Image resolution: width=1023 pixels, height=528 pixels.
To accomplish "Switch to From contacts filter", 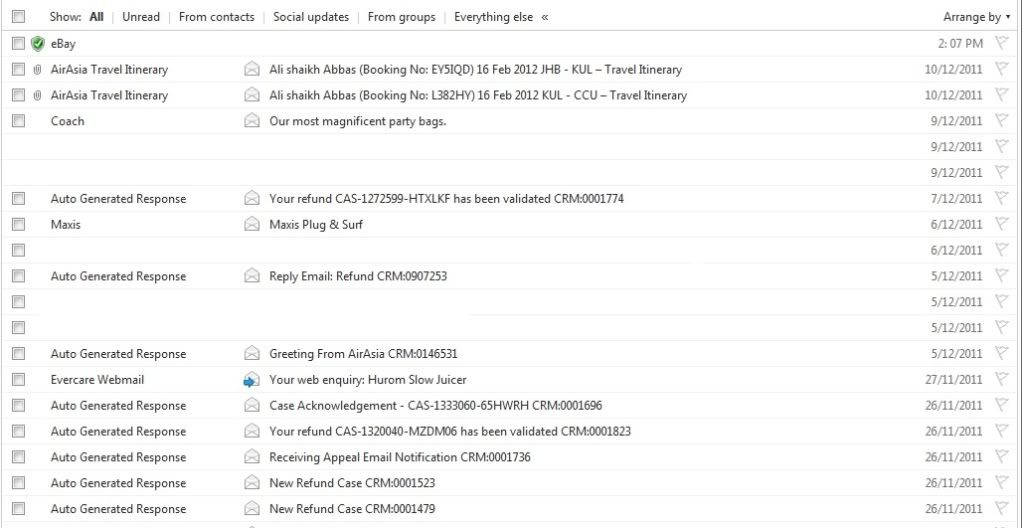I will tap(216, 17).
